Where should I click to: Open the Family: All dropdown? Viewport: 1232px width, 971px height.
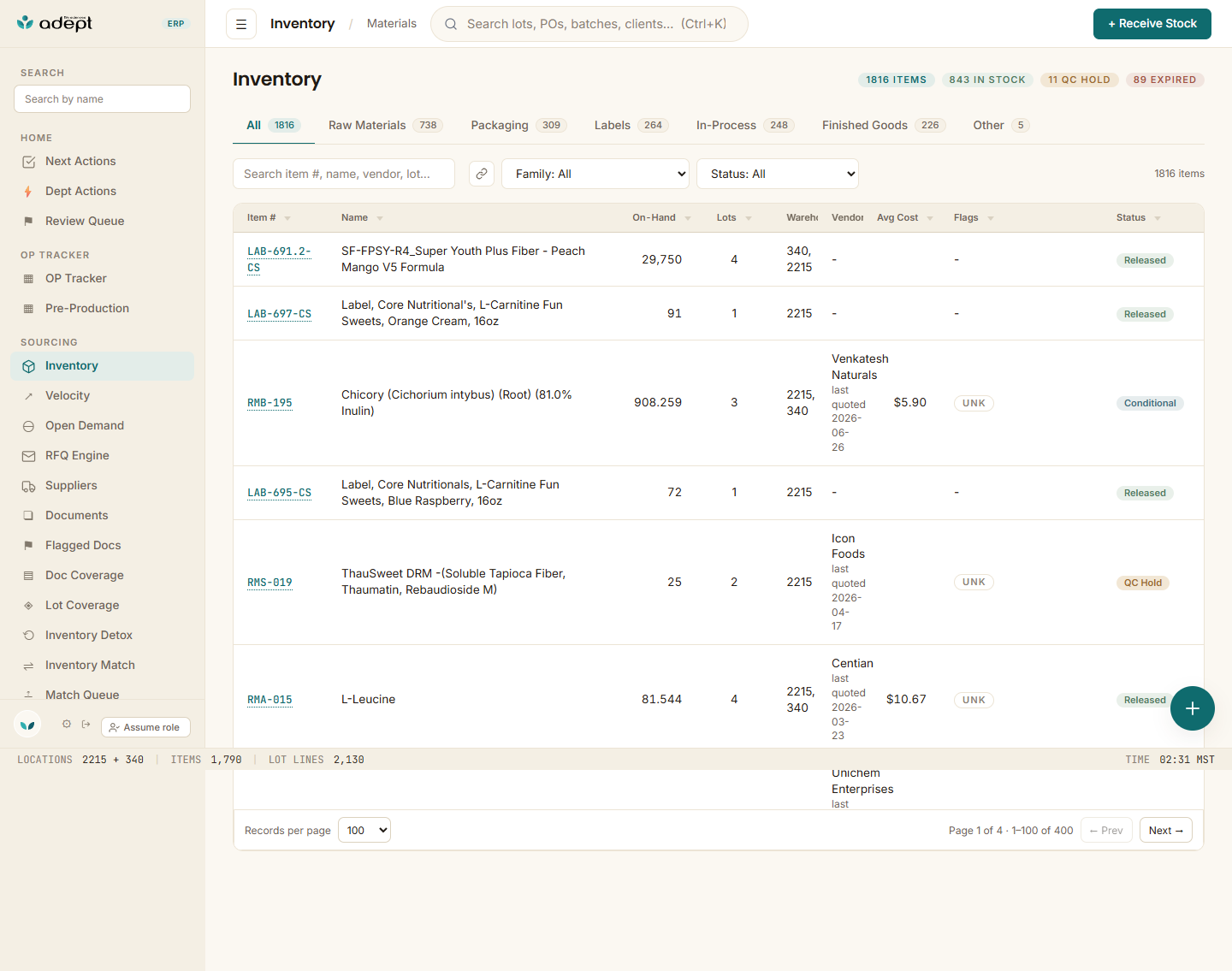[x=595, y=174]
